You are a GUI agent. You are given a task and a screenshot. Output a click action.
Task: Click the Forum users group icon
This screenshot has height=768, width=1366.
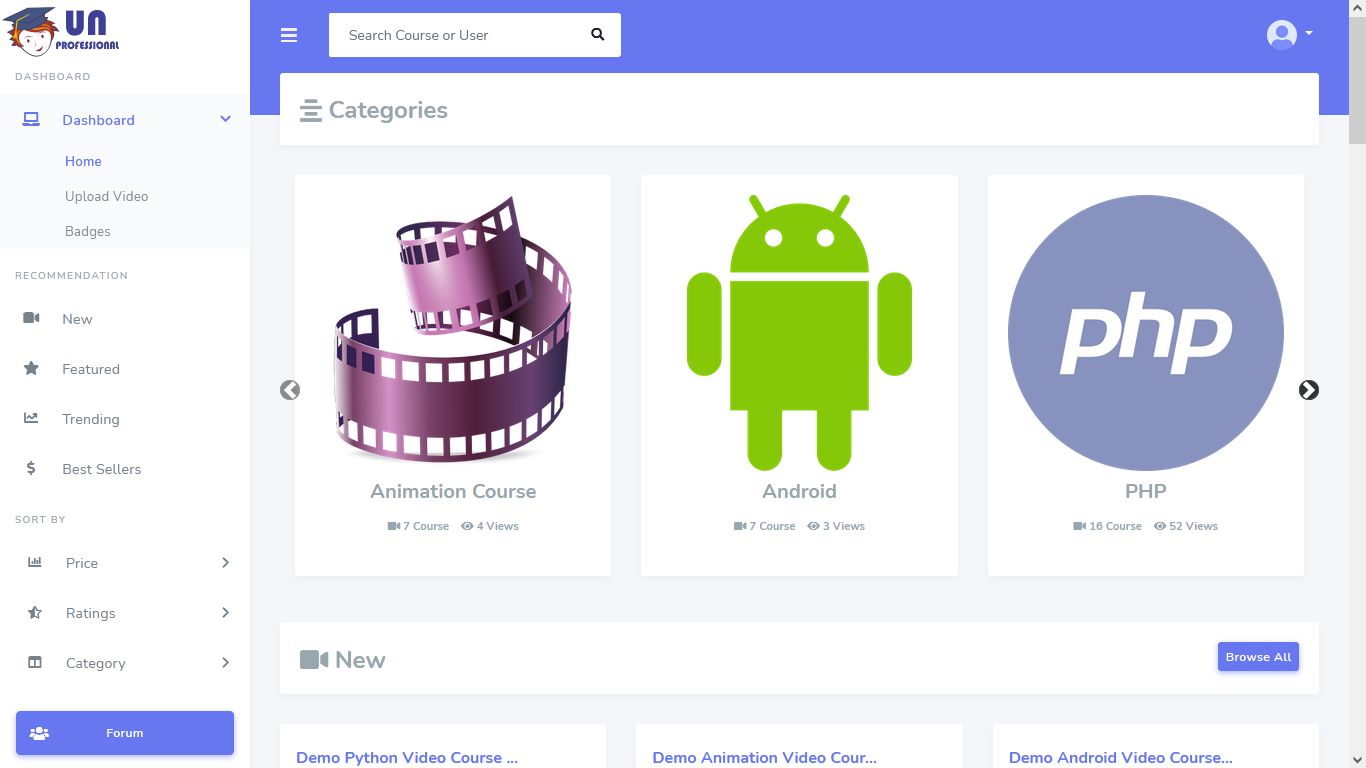pyautogui.click(x=40, y=733)
